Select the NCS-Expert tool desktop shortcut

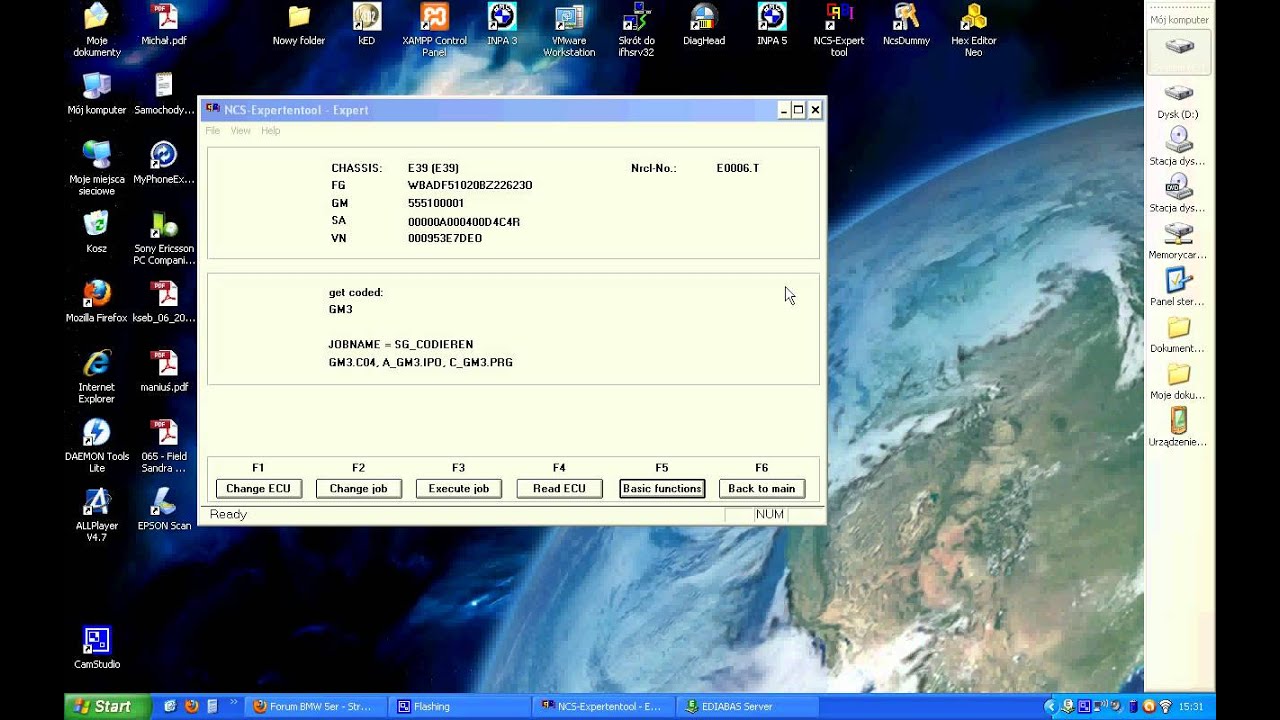click(x=839, y=30)
